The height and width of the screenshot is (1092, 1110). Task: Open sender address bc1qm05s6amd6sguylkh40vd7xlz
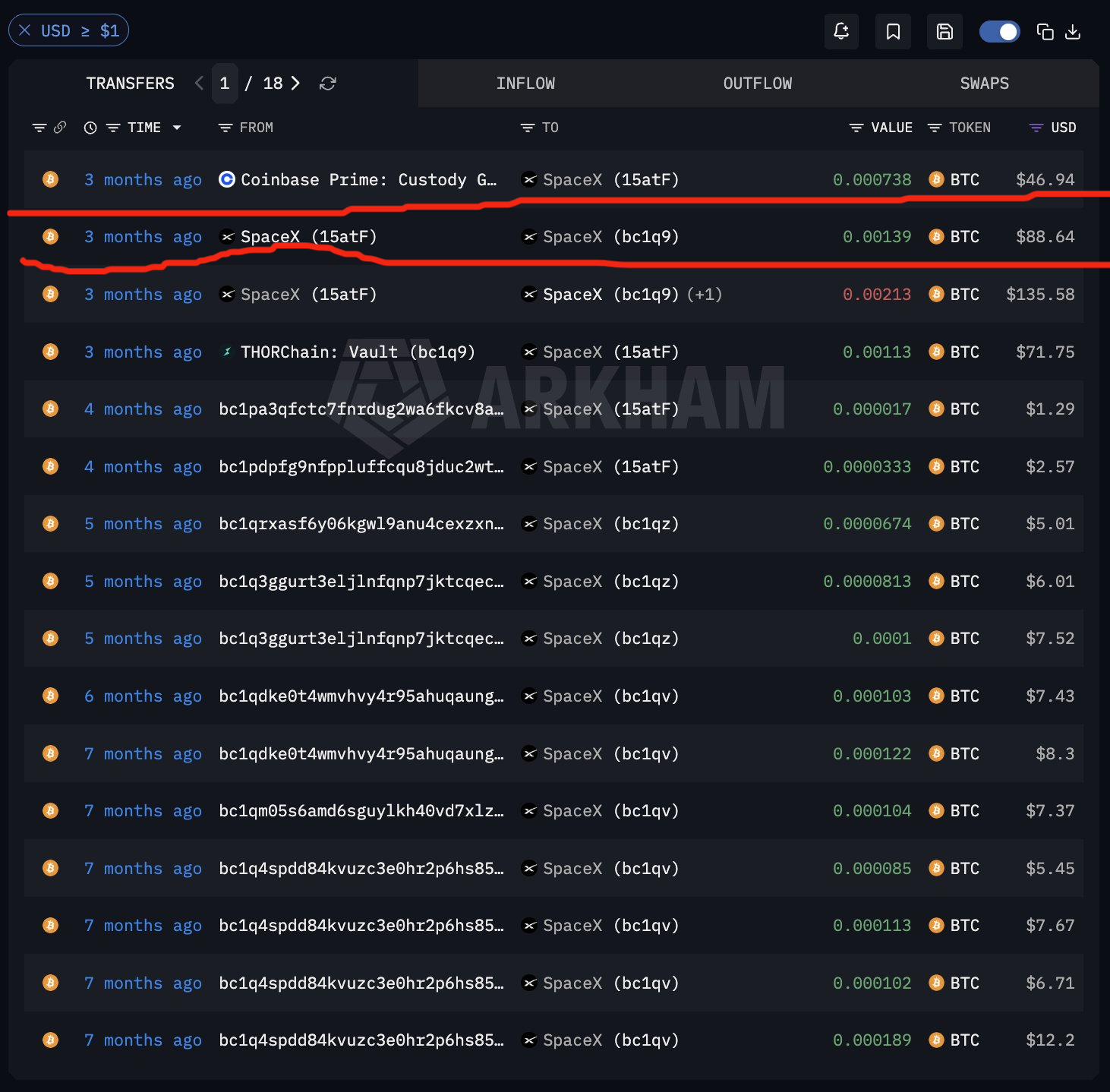pos(361,811)
